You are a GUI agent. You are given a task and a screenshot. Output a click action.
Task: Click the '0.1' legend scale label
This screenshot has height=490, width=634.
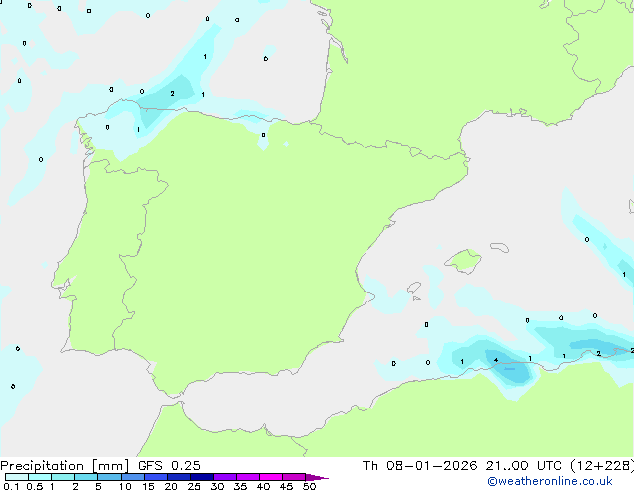[x=11, y=486]
